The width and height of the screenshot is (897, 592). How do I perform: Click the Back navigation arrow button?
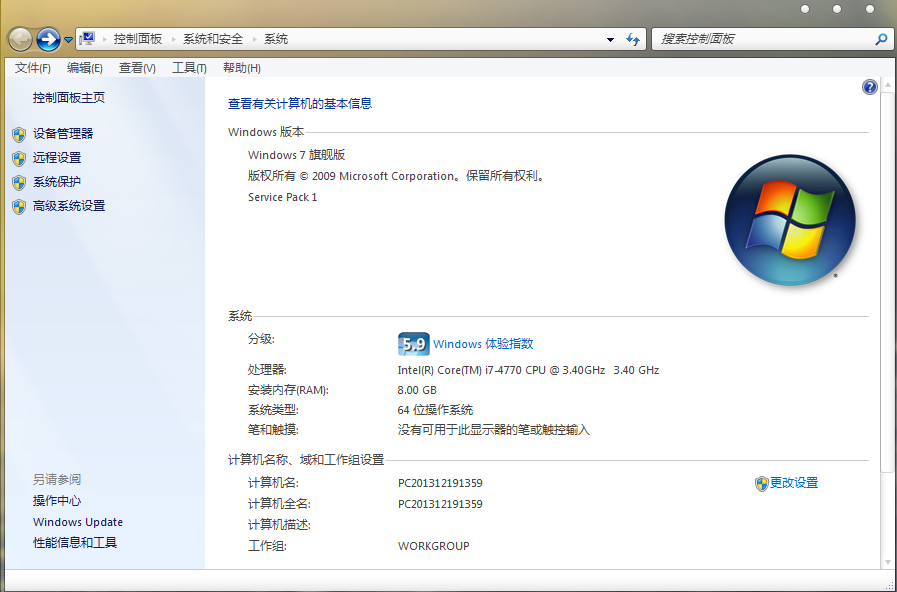[x=20, y=39]
